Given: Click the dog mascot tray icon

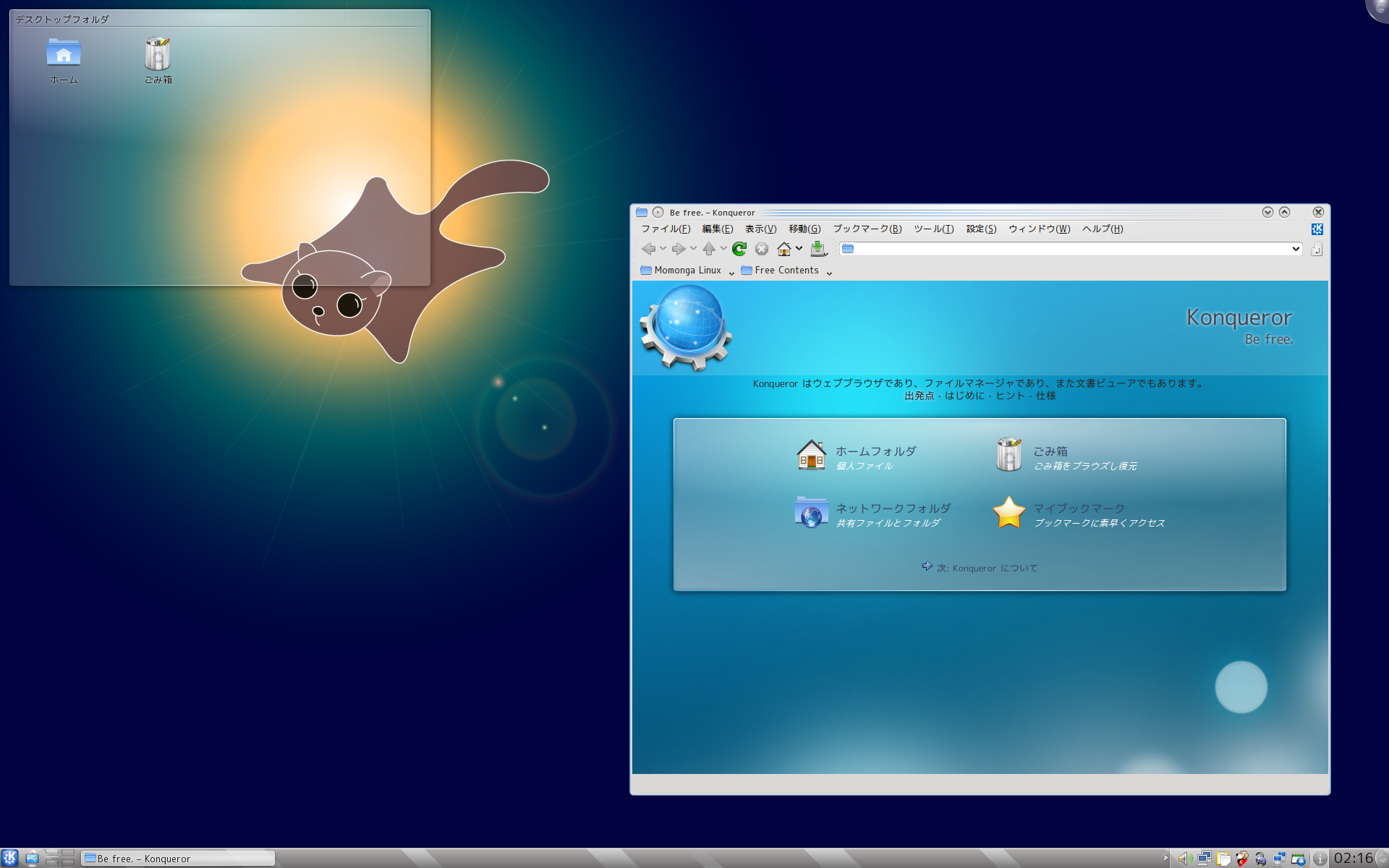Looking at the screenshot, I should [x=1242, y=859].
